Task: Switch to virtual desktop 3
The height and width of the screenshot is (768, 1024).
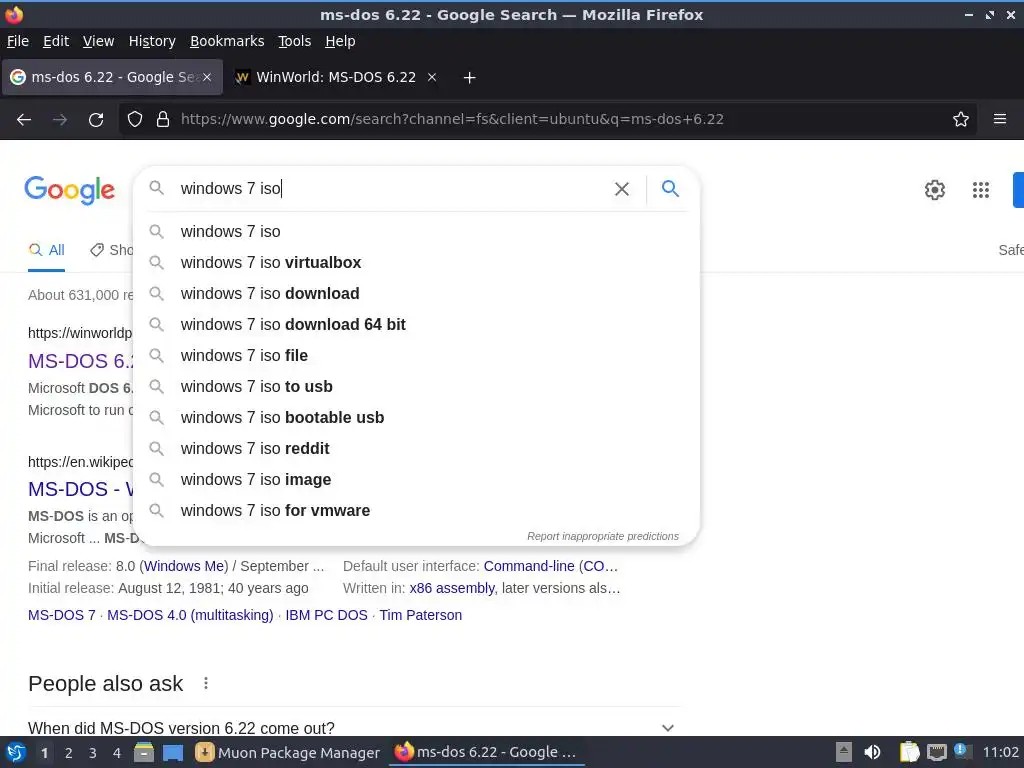Action: [93, 753]
